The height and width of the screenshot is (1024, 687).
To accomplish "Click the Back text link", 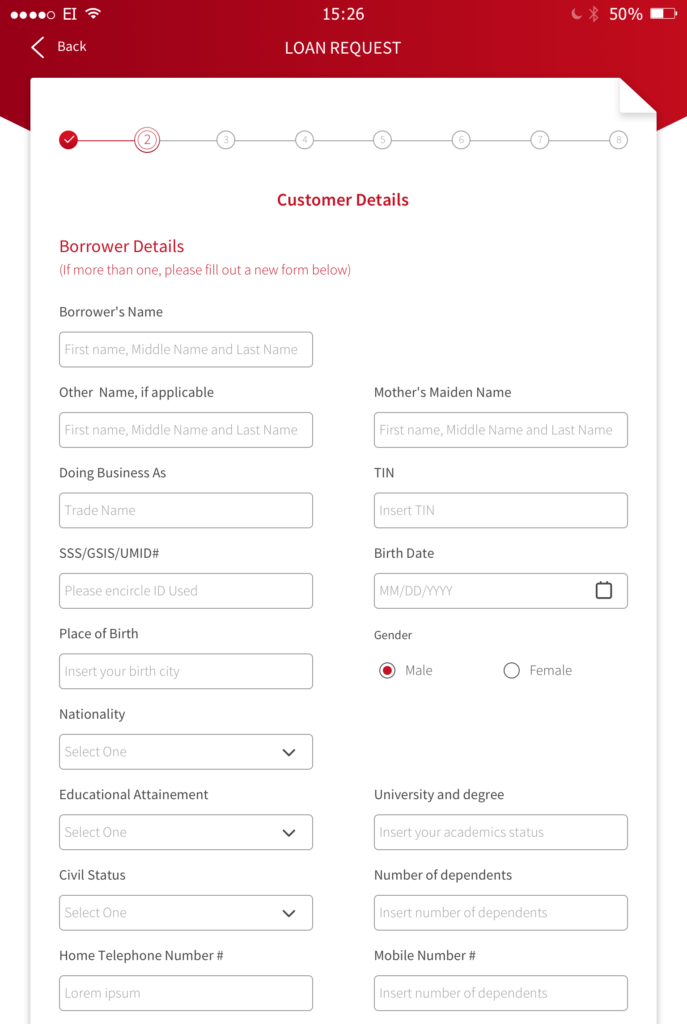I will (72, 46).
